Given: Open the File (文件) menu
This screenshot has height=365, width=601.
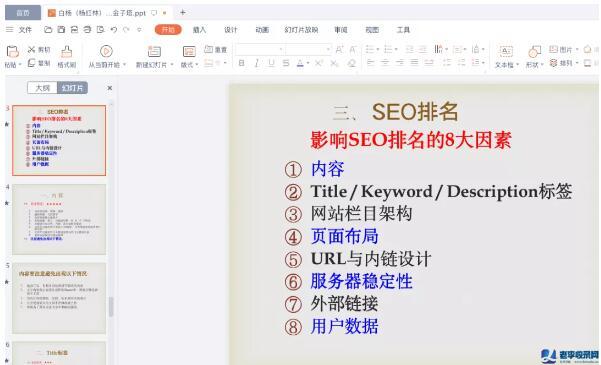Looking at the screenshot, I should (25, 30).
